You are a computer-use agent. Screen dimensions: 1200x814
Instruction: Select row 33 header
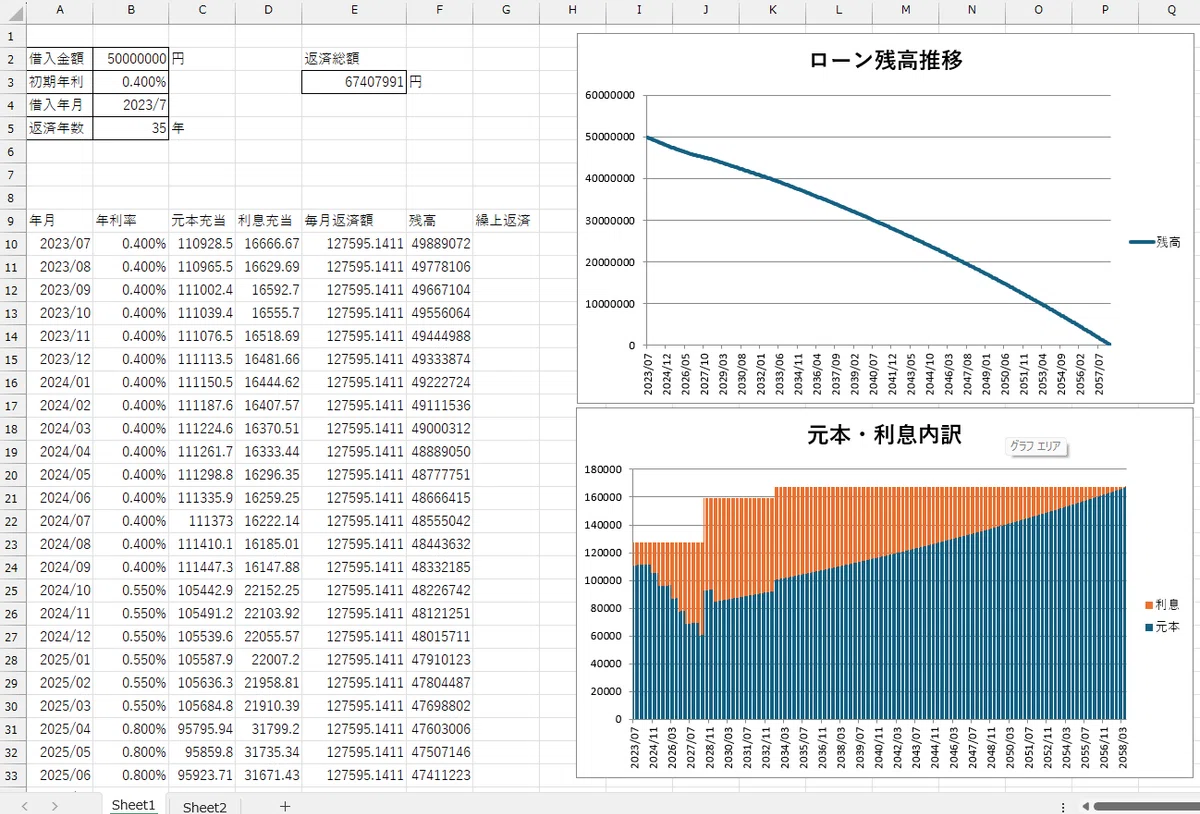[x=12, y=775]
